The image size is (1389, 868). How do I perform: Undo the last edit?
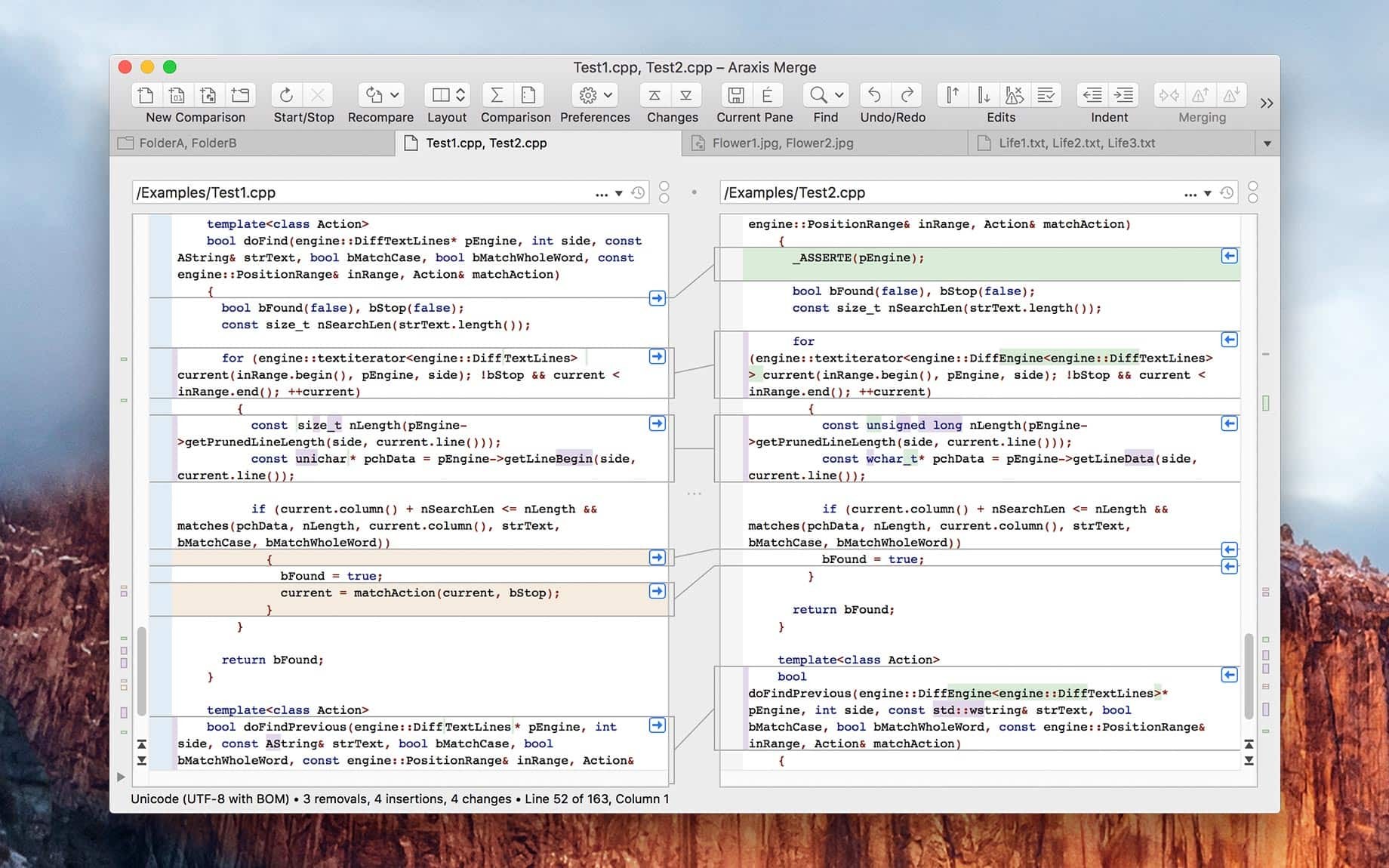click(x=873, y=95)
